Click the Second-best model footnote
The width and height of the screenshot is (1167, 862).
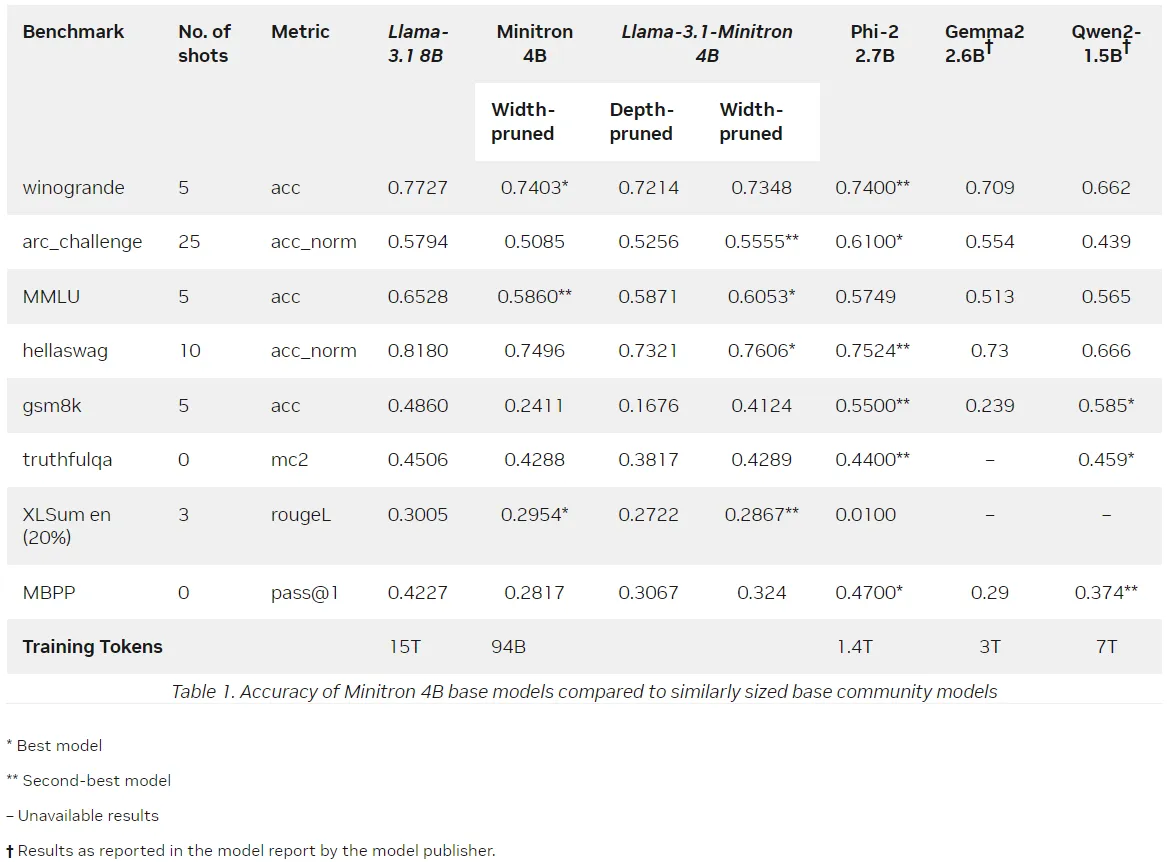[x=89, y=780]
